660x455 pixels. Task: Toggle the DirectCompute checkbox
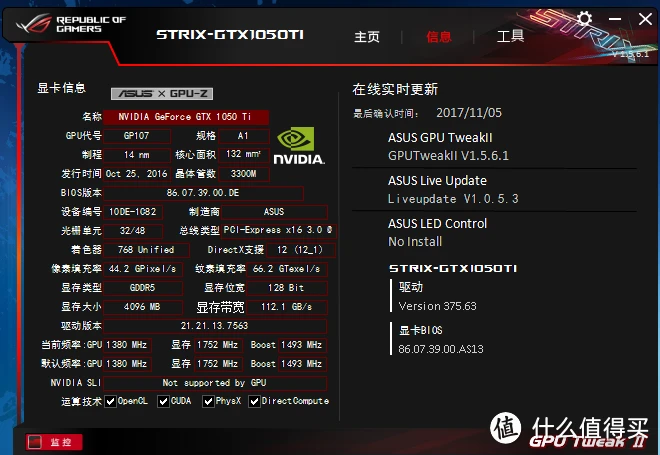pyautogui.click(x=254, y=401)
